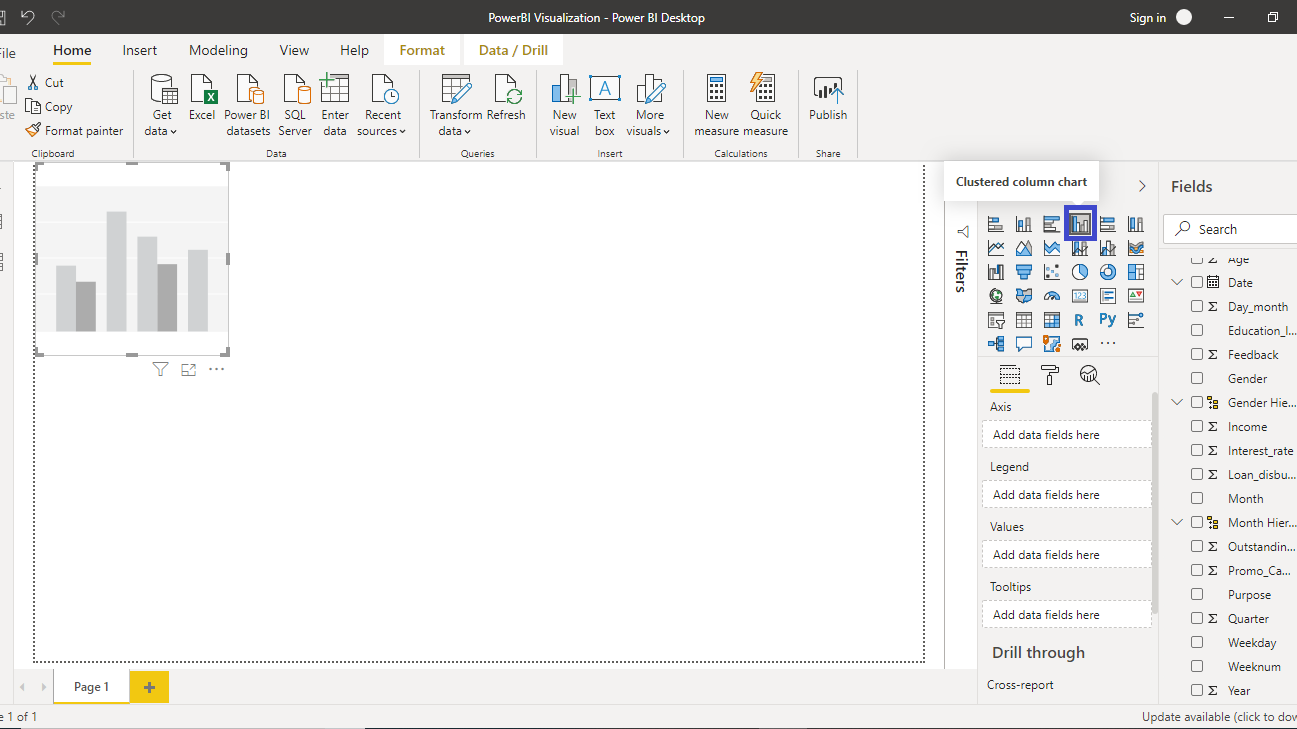Check the Income field checkbox
The image size is (1297, 729).
point(1197,426)
